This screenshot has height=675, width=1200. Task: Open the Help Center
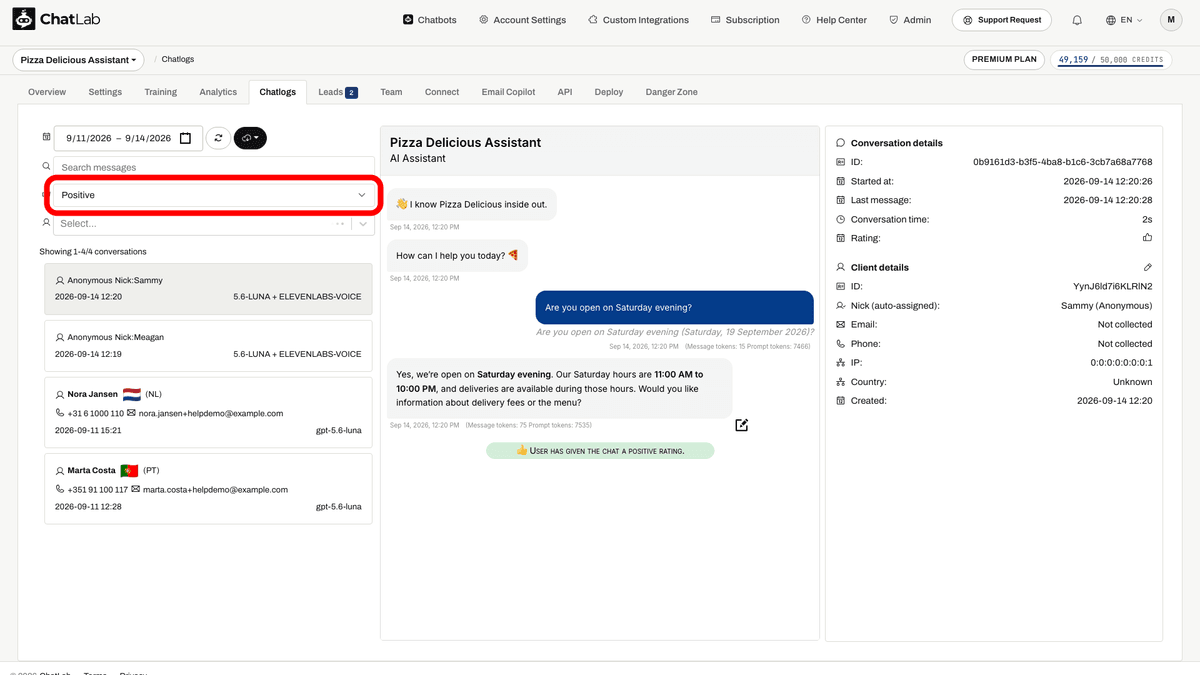click(835, 20)
